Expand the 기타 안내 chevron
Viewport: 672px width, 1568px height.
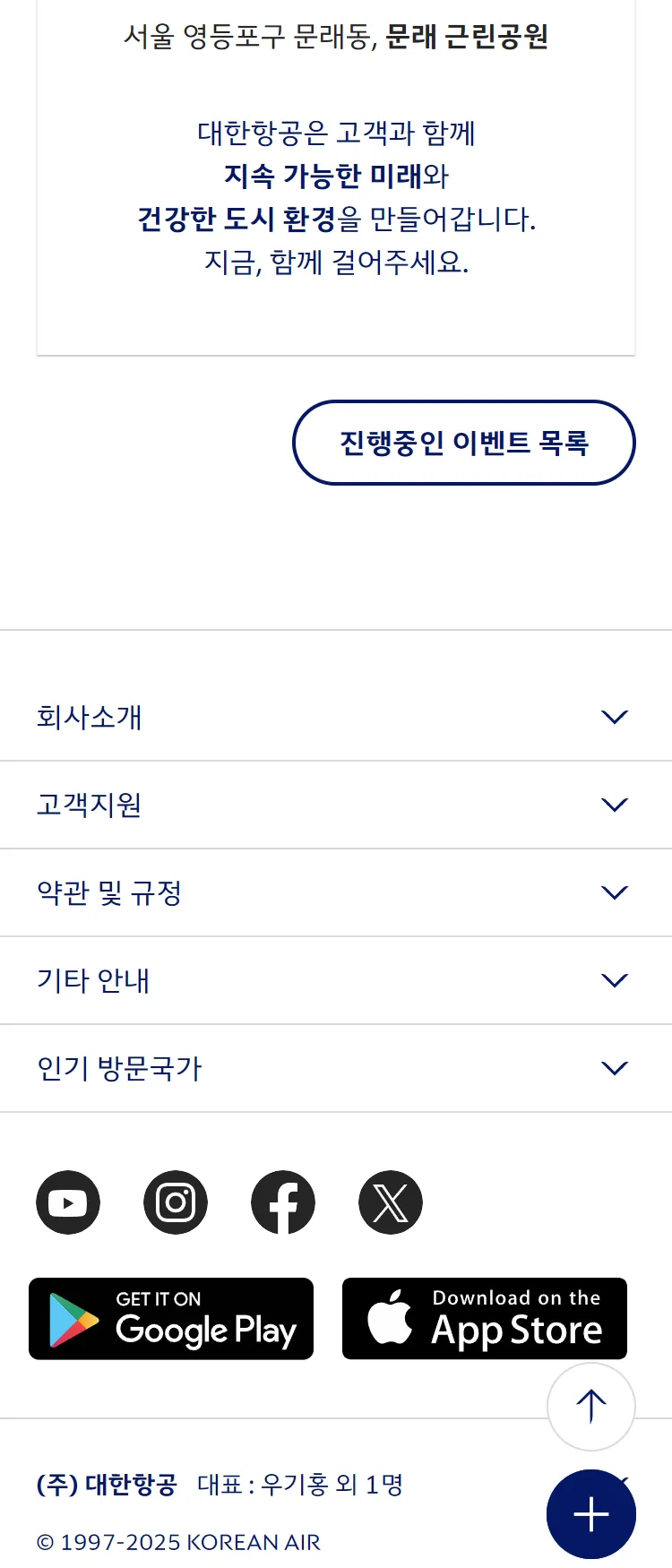(x=615, y=980)
